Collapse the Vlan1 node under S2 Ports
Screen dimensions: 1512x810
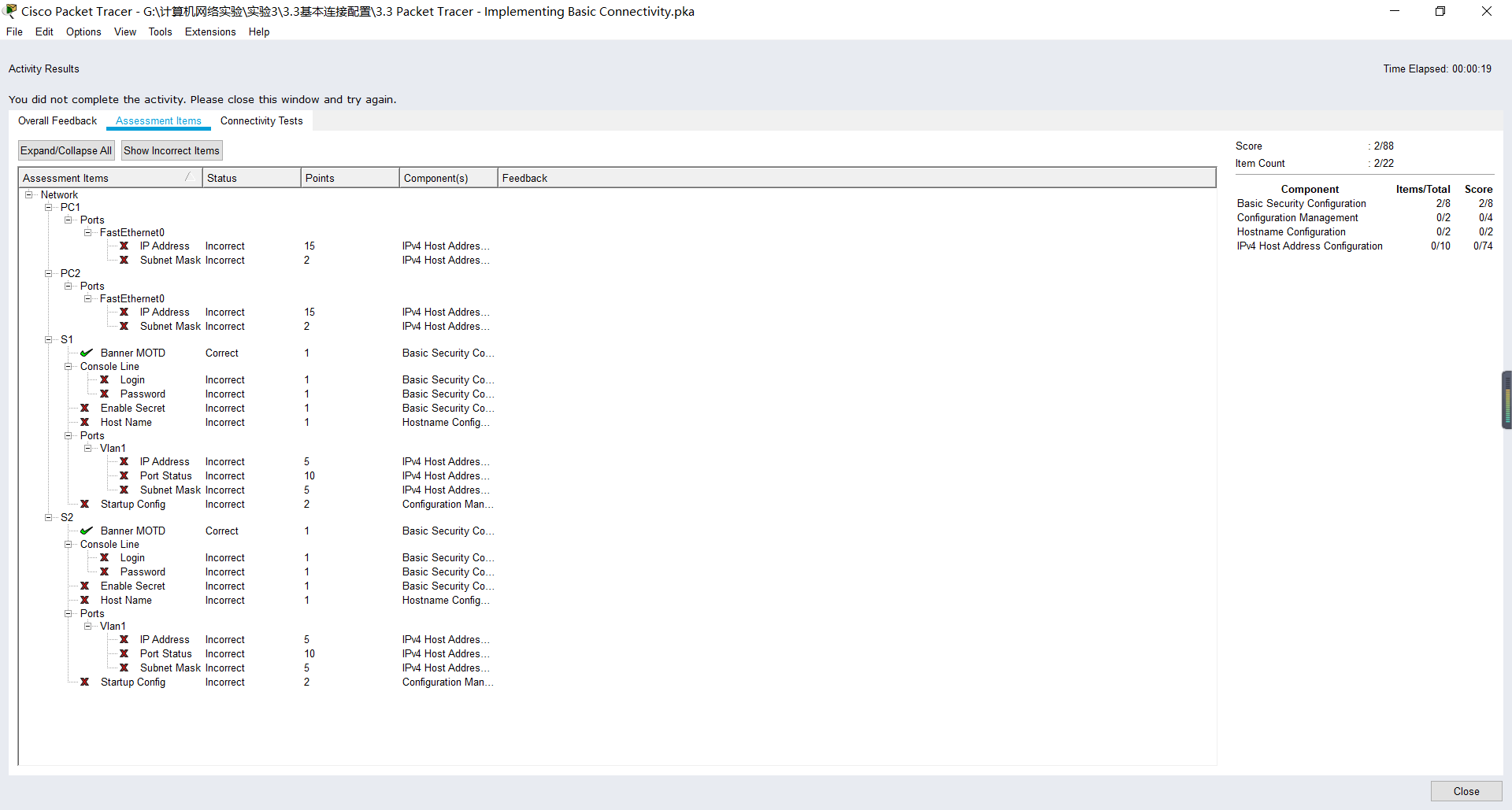tap(88, 627)
